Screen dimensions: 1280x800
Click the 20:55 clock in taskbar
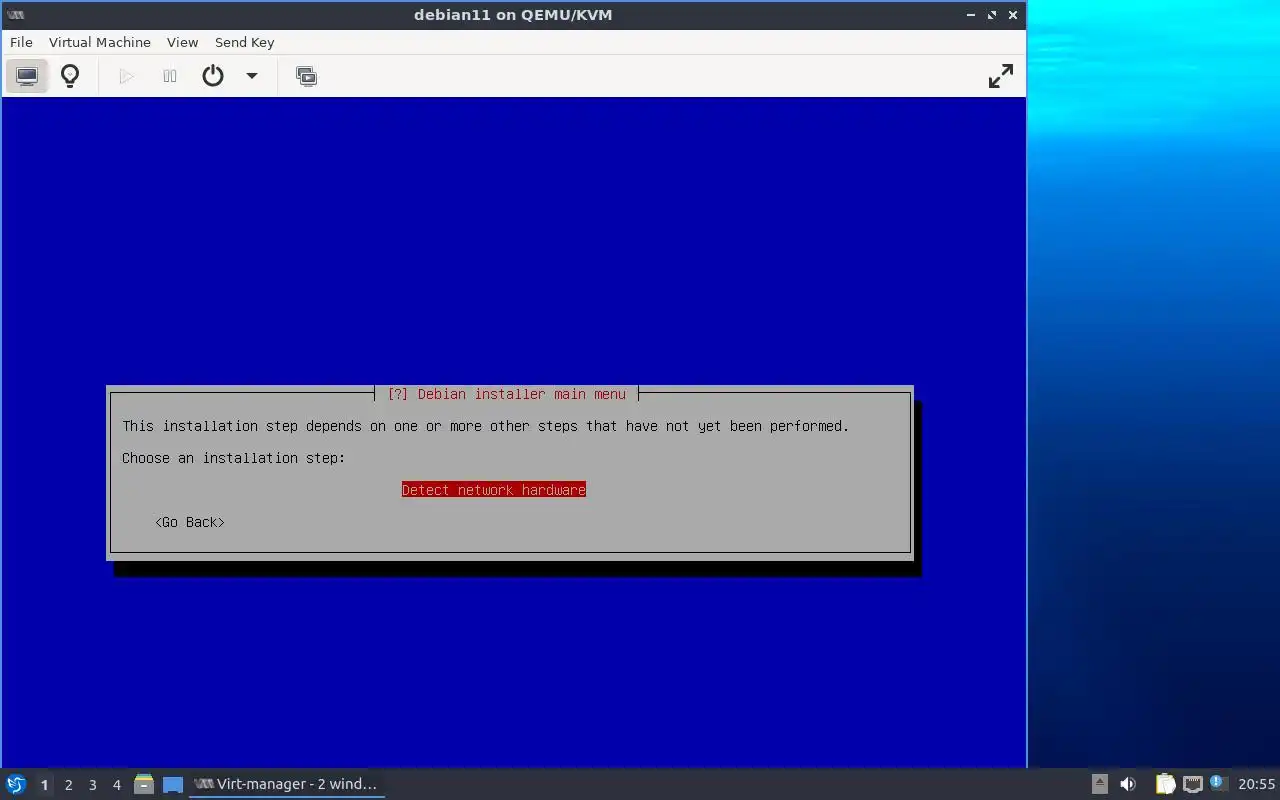1257,784
